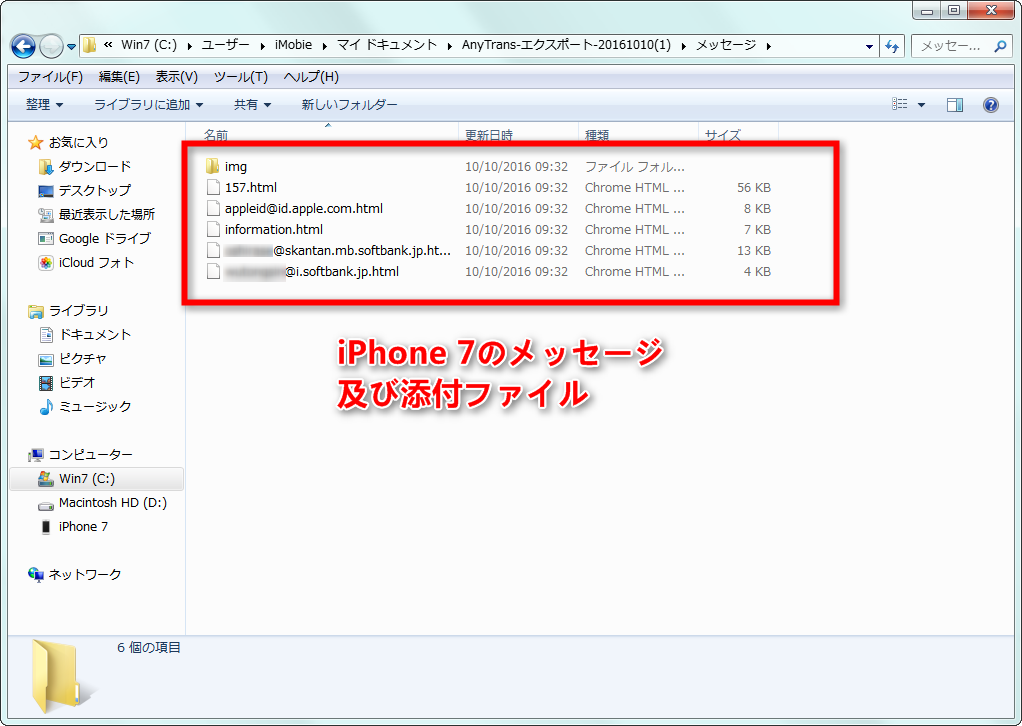This screenshot has width=1022, height=726.
Task: Select the @skantan.mb.softbank.jp file
Action: click(x=338, y=250)
